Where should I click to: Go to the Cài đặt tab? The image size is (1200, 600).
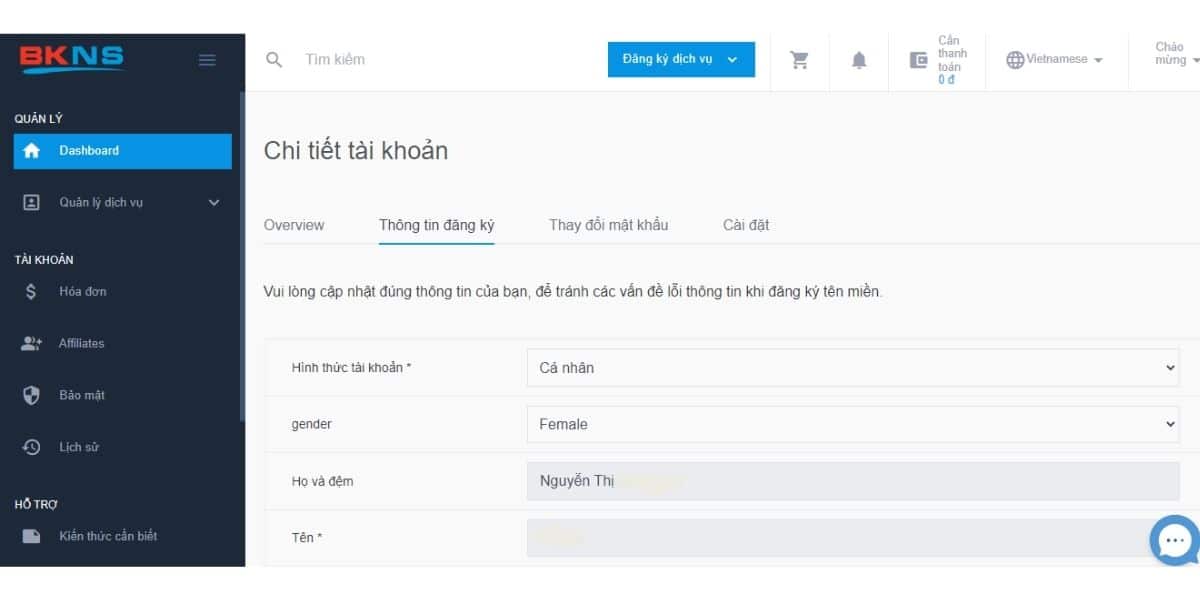tap(746, 225)
